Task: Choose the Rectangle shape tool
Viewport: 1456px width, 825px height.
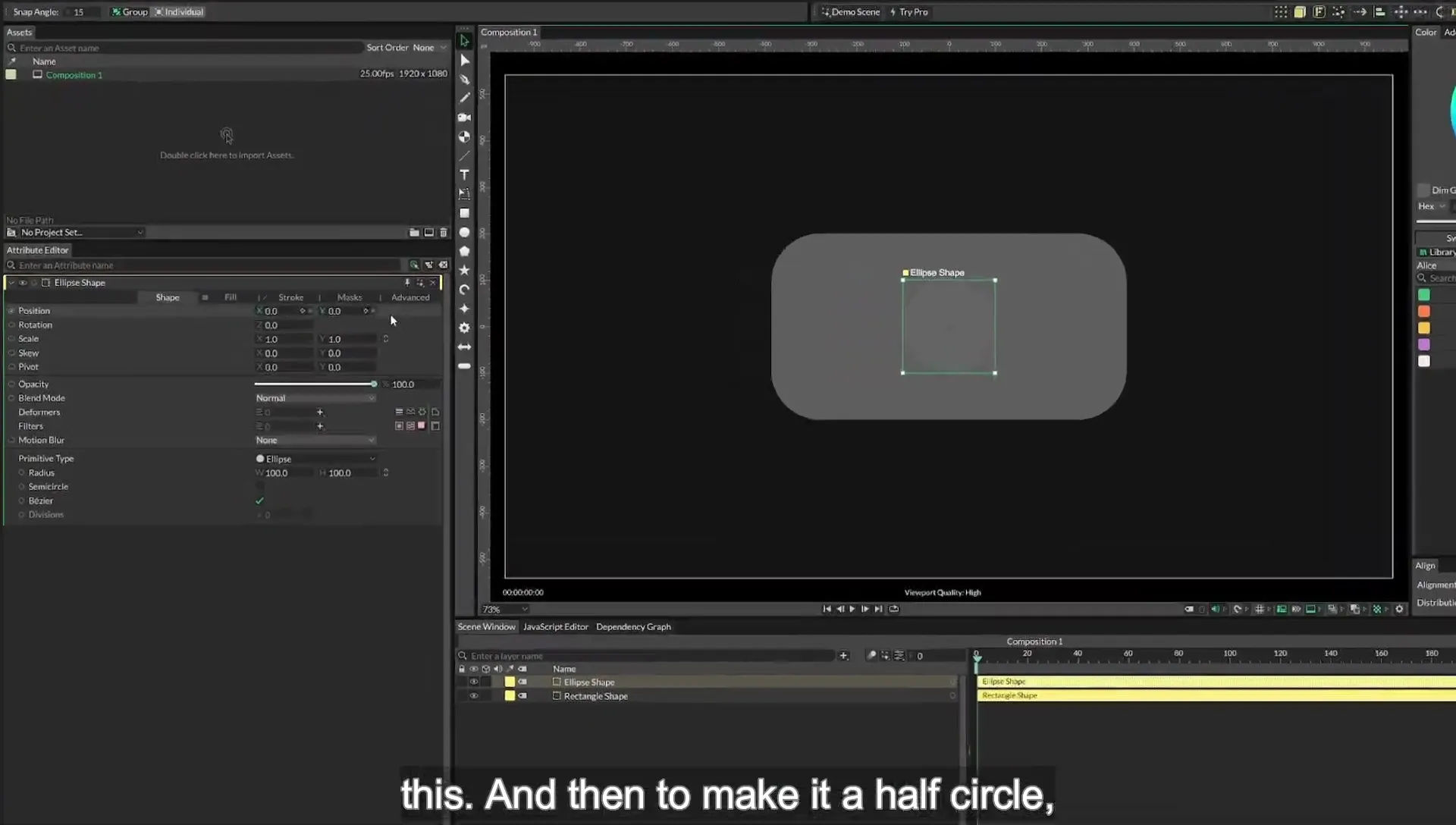Action: (x=465, y=213)
